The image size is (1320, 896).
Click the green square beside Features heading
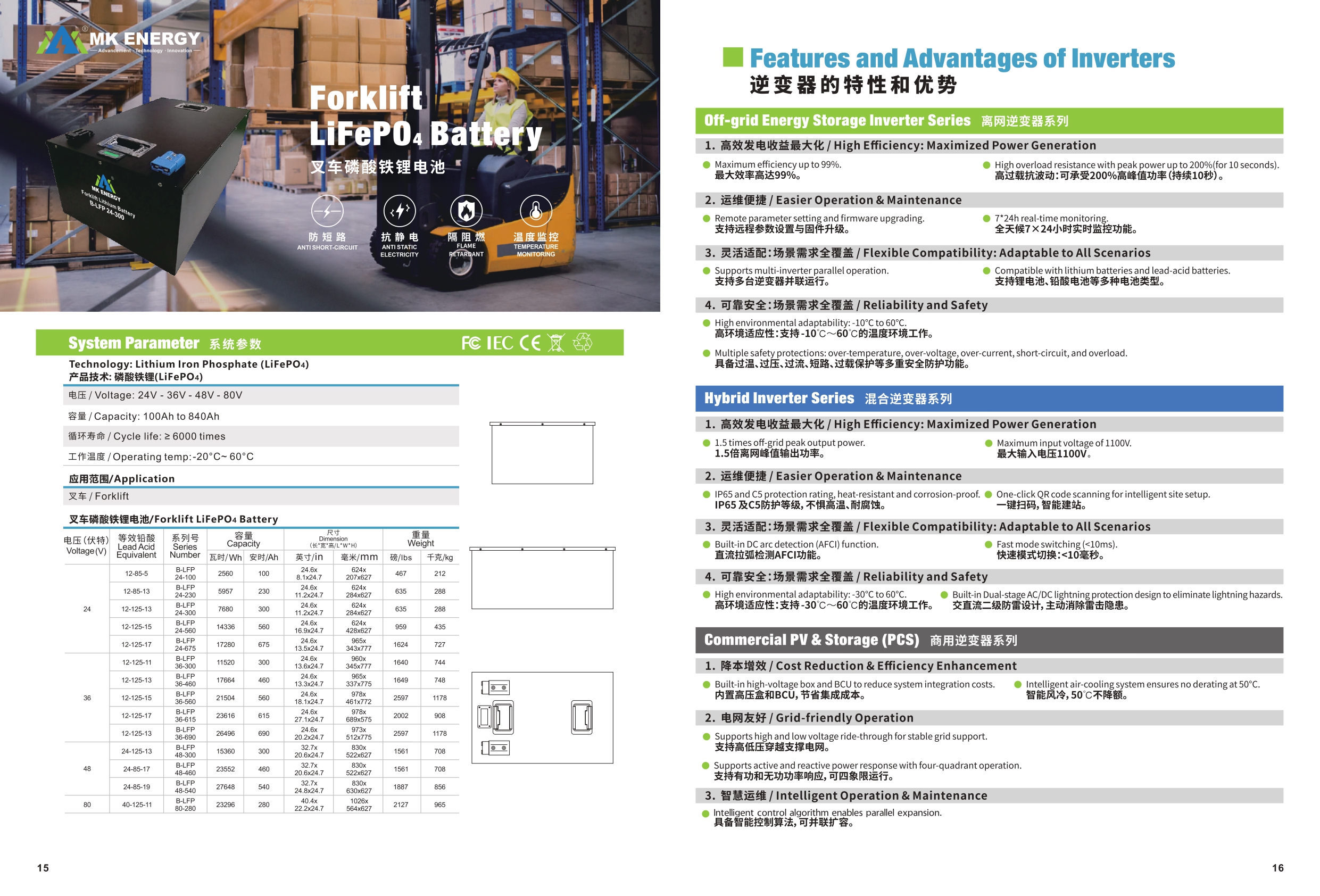click(x=733, y=57)
